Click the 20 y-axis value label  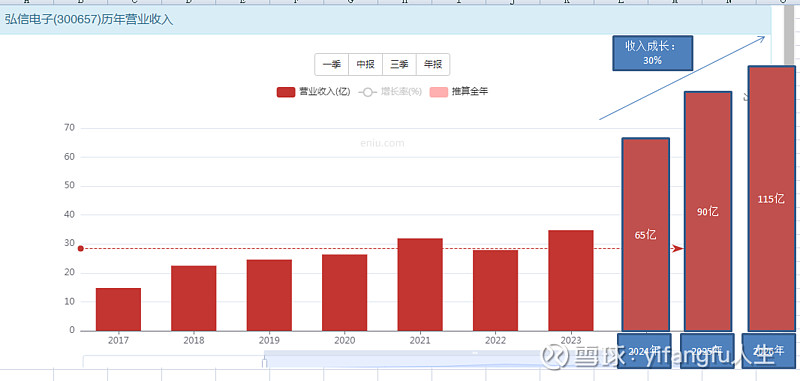69,273
